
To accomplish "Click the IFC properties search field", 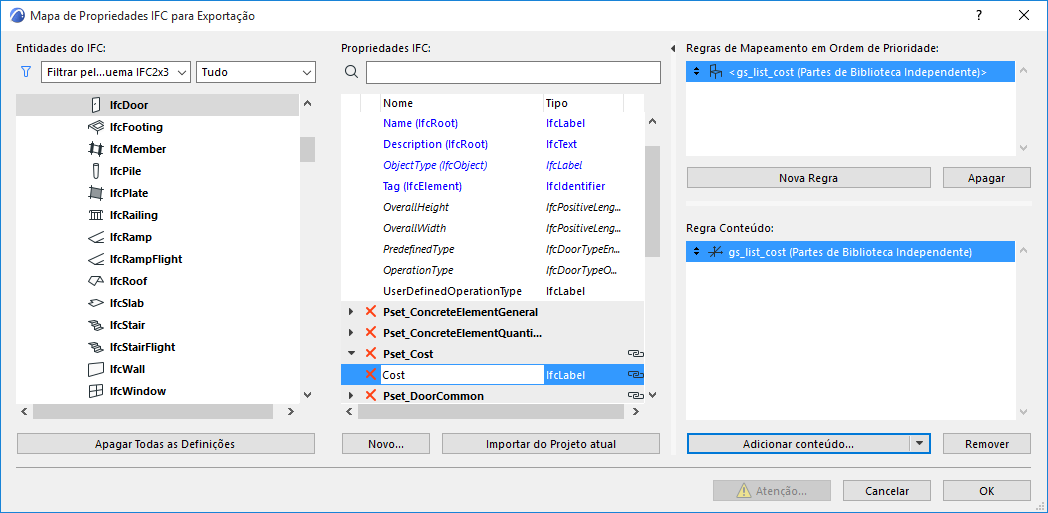I will coord(513,72).
